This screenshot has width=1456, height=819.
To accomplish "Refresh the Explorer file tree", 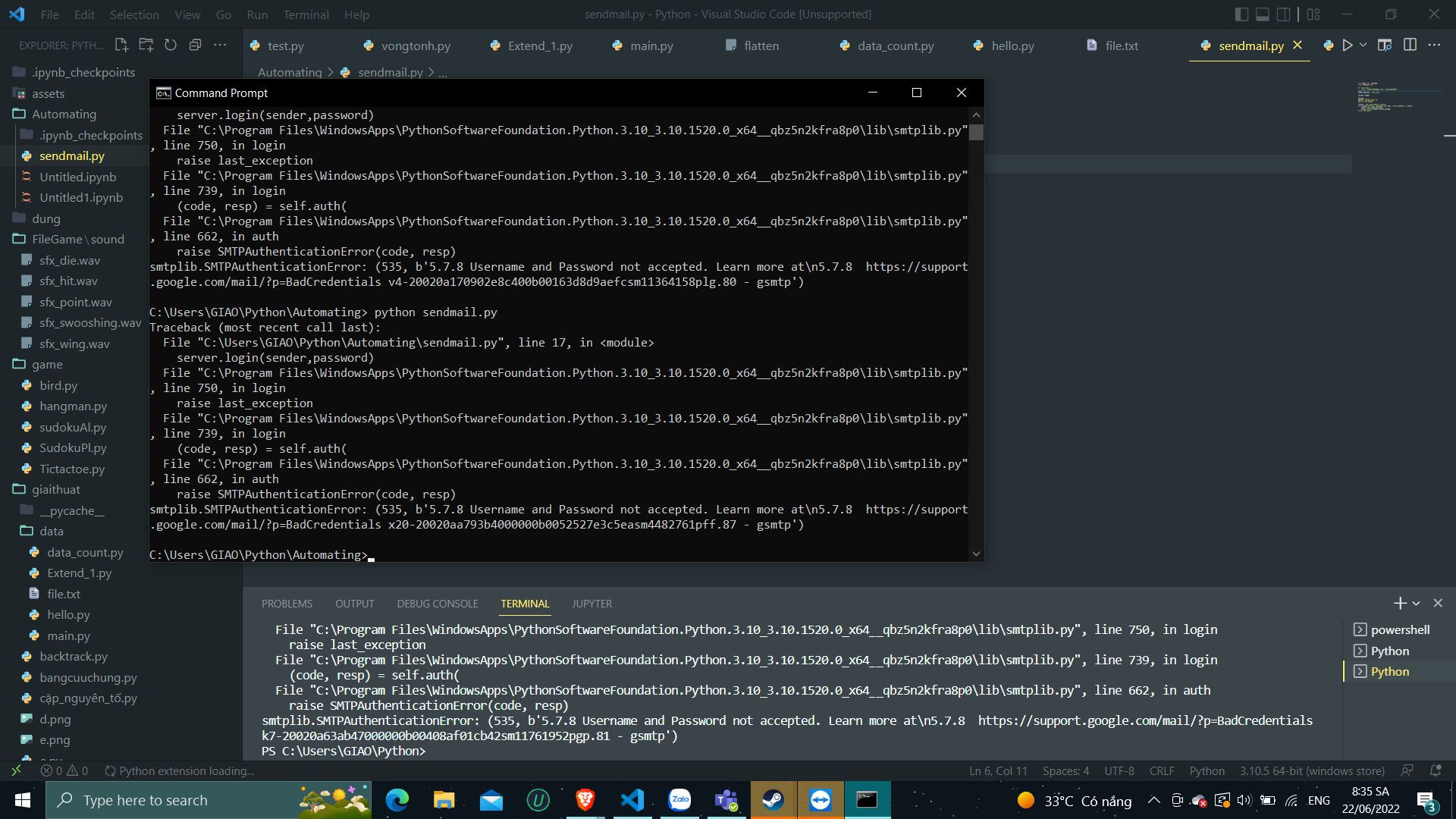I will tap(171, 45).
